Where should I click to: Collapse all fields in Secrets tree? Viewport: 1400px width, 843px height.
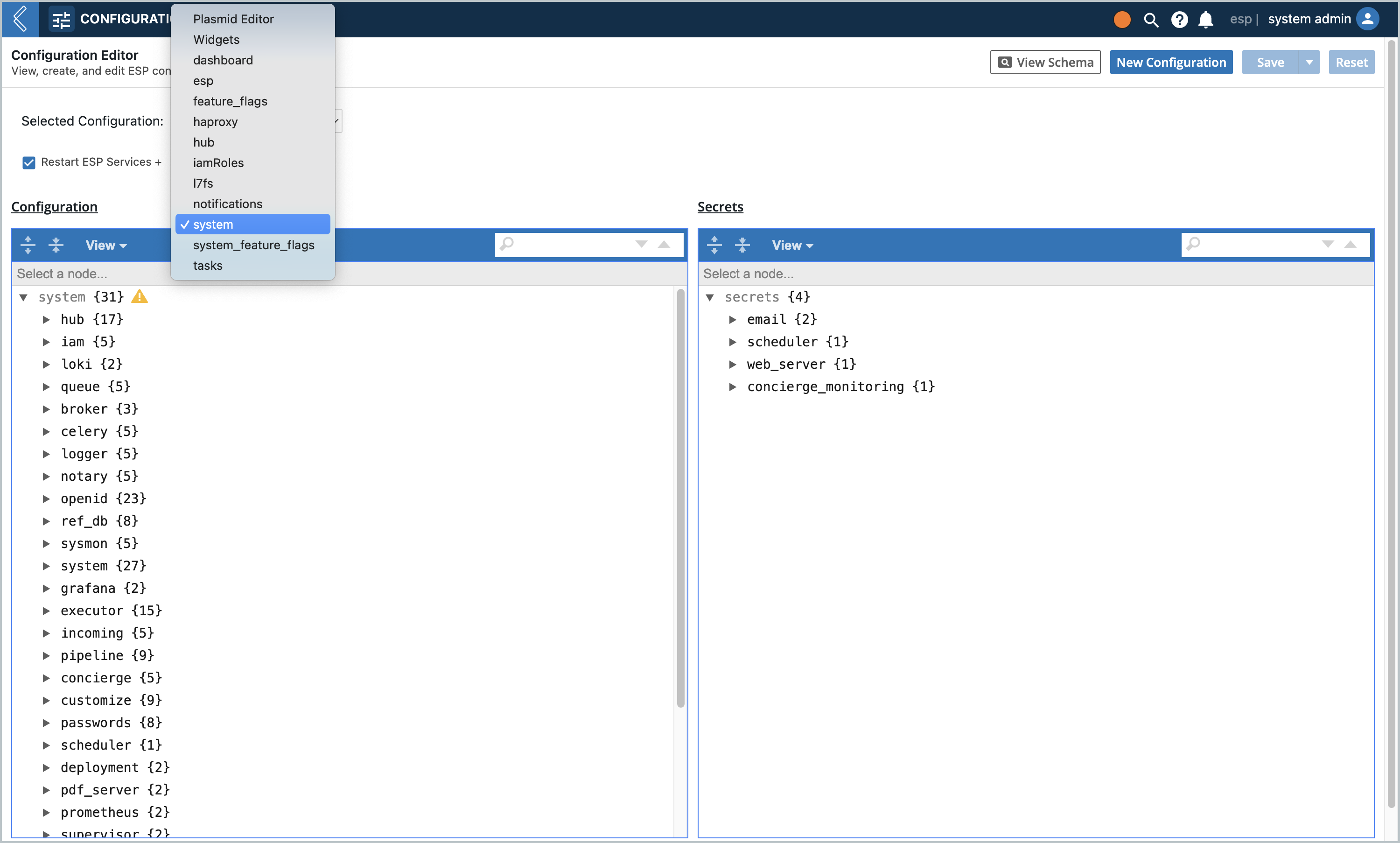[x=742, y=245]
